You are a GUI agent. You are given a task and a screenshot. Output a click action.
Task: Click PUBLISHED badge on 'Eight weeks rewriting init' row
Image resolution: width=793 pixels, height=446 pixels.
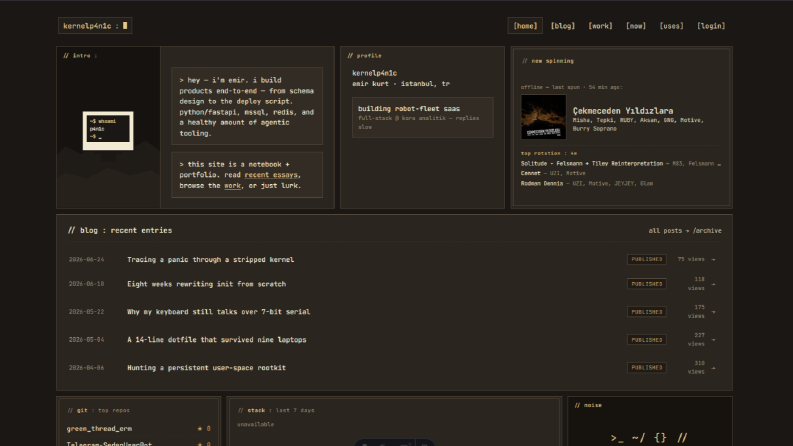click(646, 284)
